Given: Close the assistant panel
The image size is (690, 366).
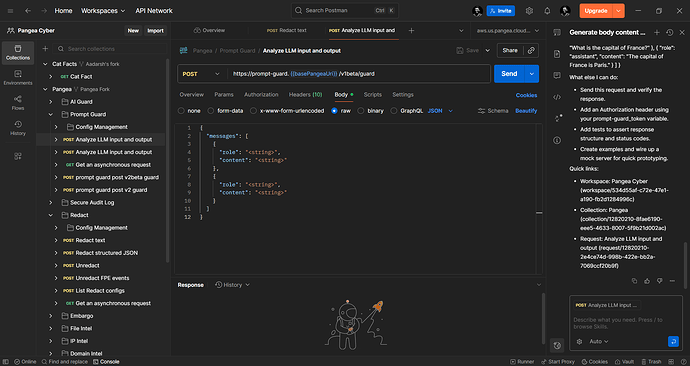Looking at the screenshot, I should [x=682, y=33].
